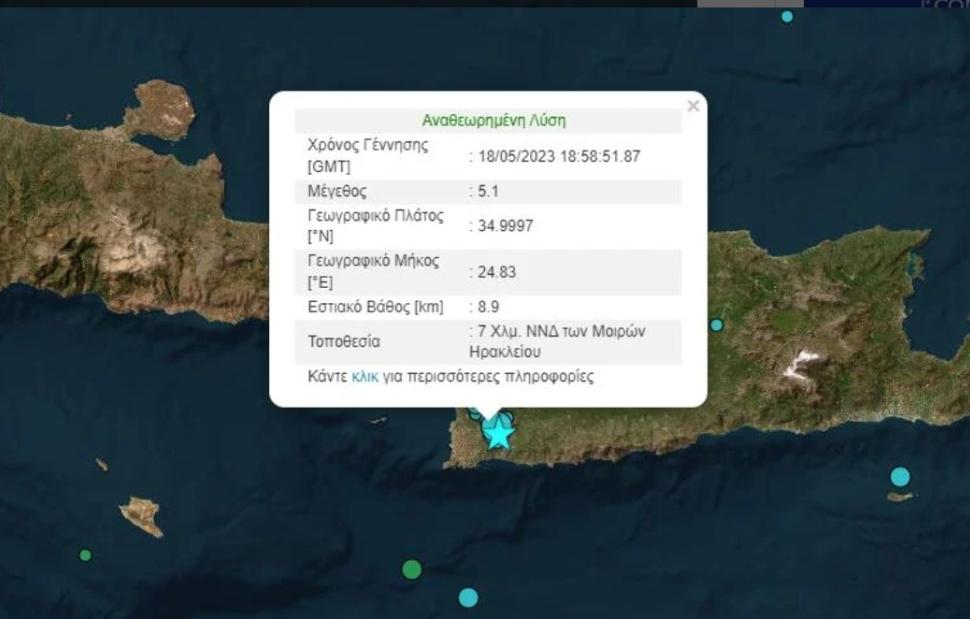Click the focal depth value 8.9
970x619 pixels.
(x=490, y=306)
